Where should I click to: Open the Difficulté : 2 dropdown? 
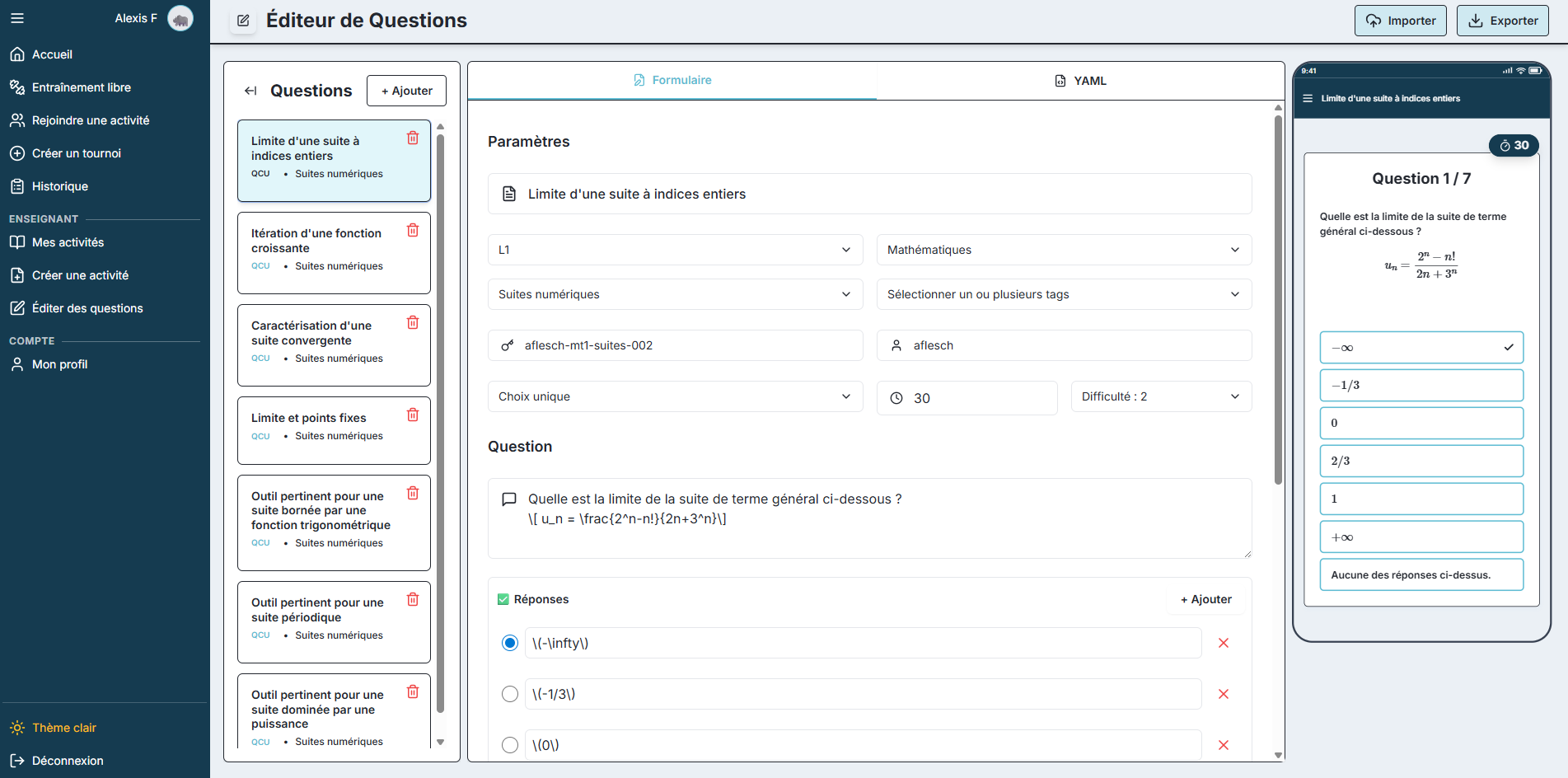pos(1160,396)
